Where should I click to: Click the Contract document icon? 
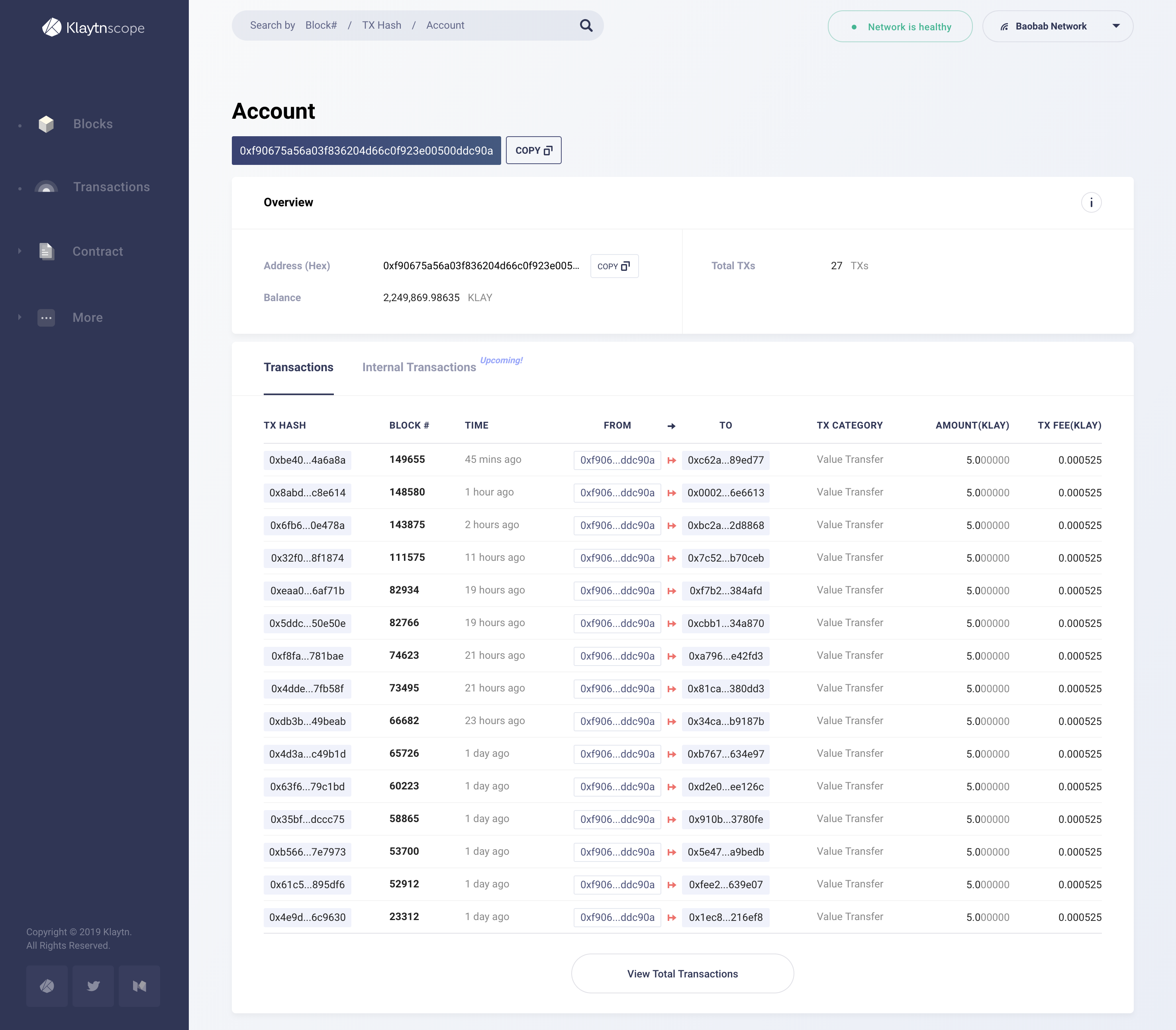tap(46, 251)
